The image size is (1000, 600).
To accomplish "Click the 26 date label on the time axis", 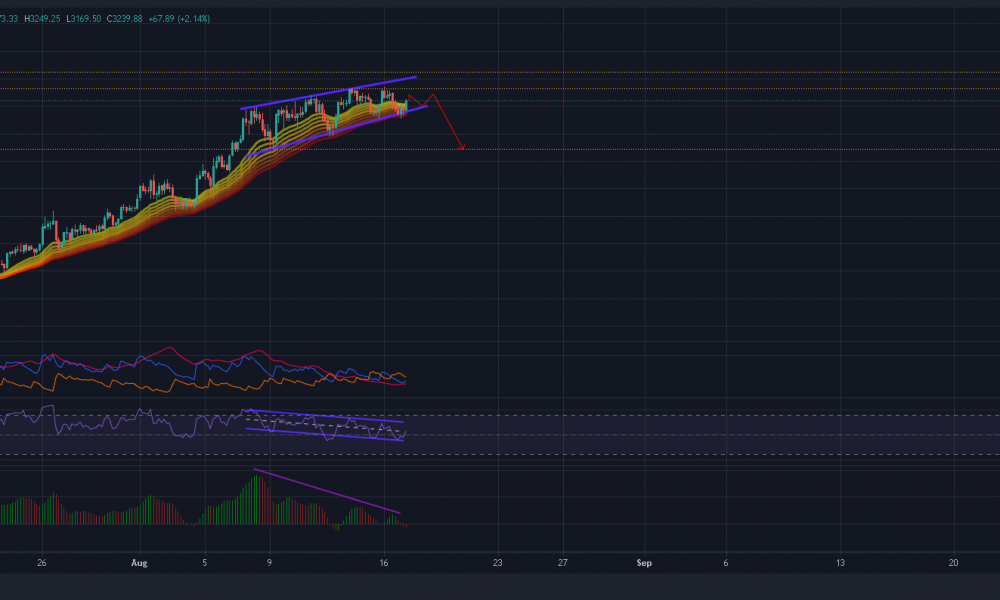I will point(42,562).
